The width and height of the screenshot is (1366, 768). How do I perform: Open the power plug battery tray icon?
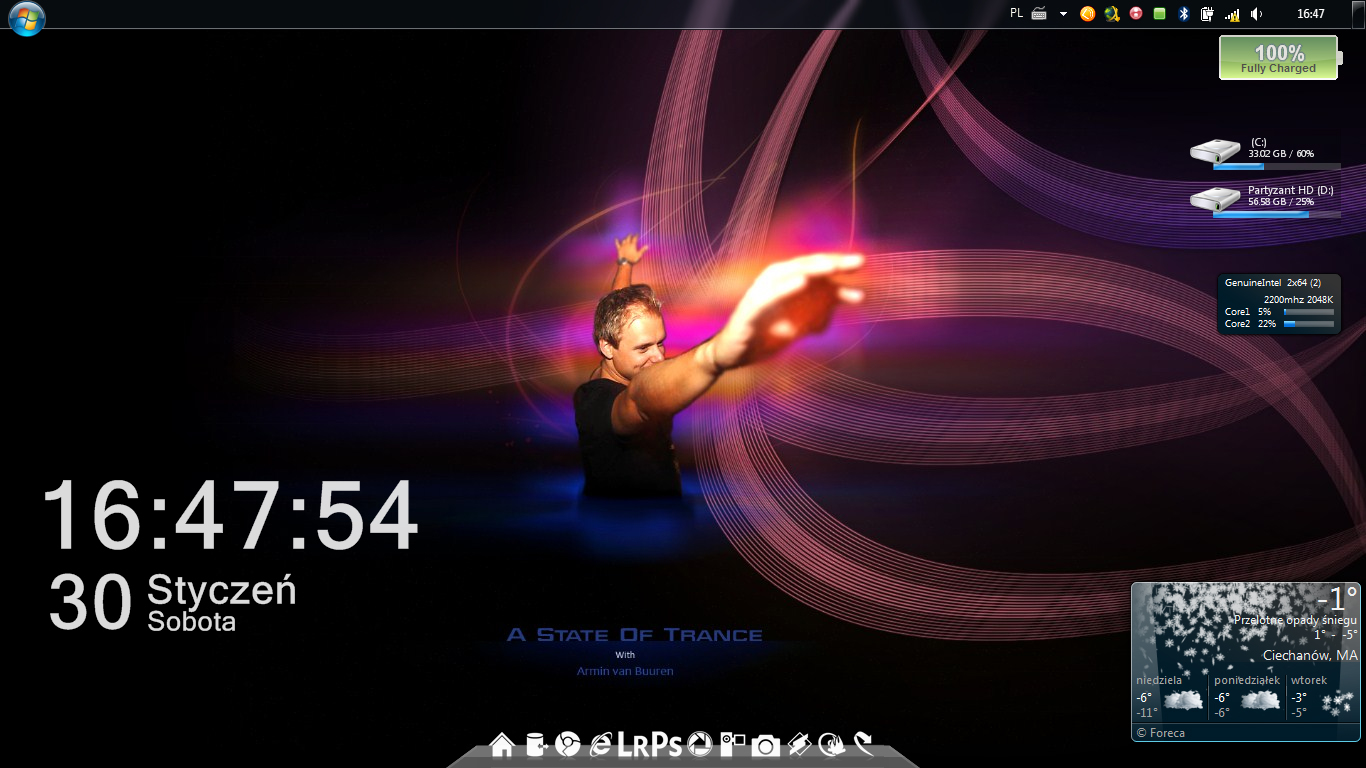point(1207,14)
